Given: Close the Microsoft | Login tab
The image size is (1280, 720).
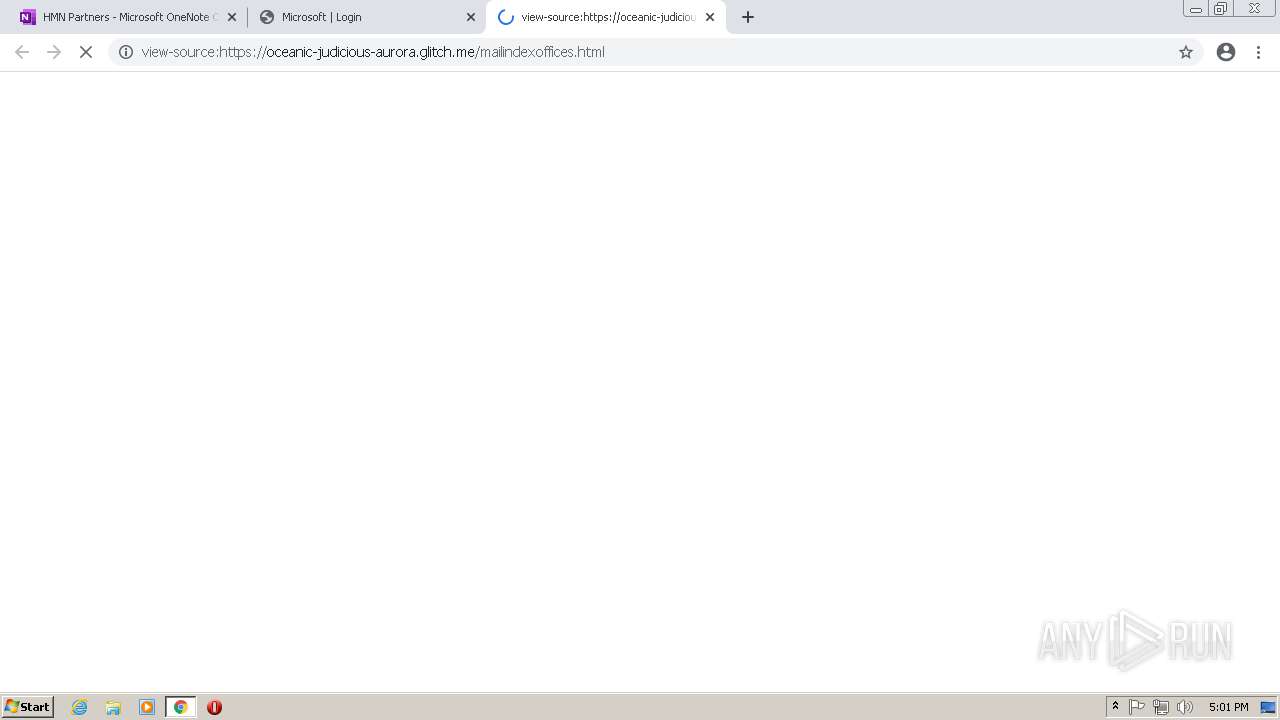Looking at the screenshot, I should tap(471, 17).
